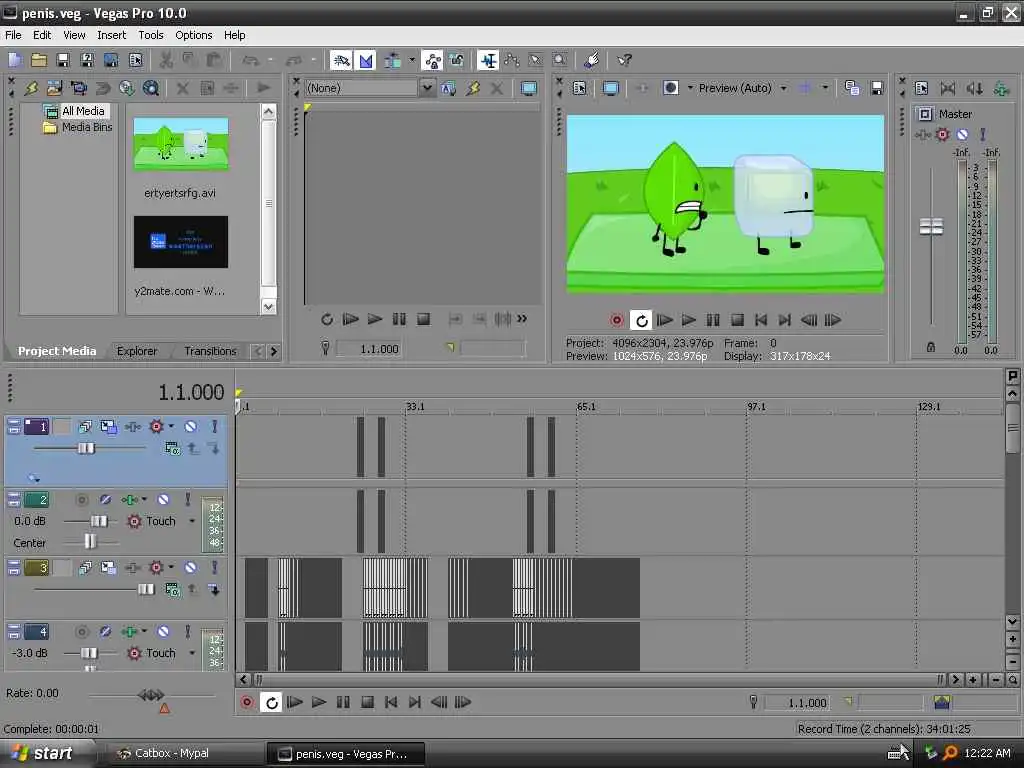Click compositing mode icon on track 3

pyautogui.click(x=172, y=590)
